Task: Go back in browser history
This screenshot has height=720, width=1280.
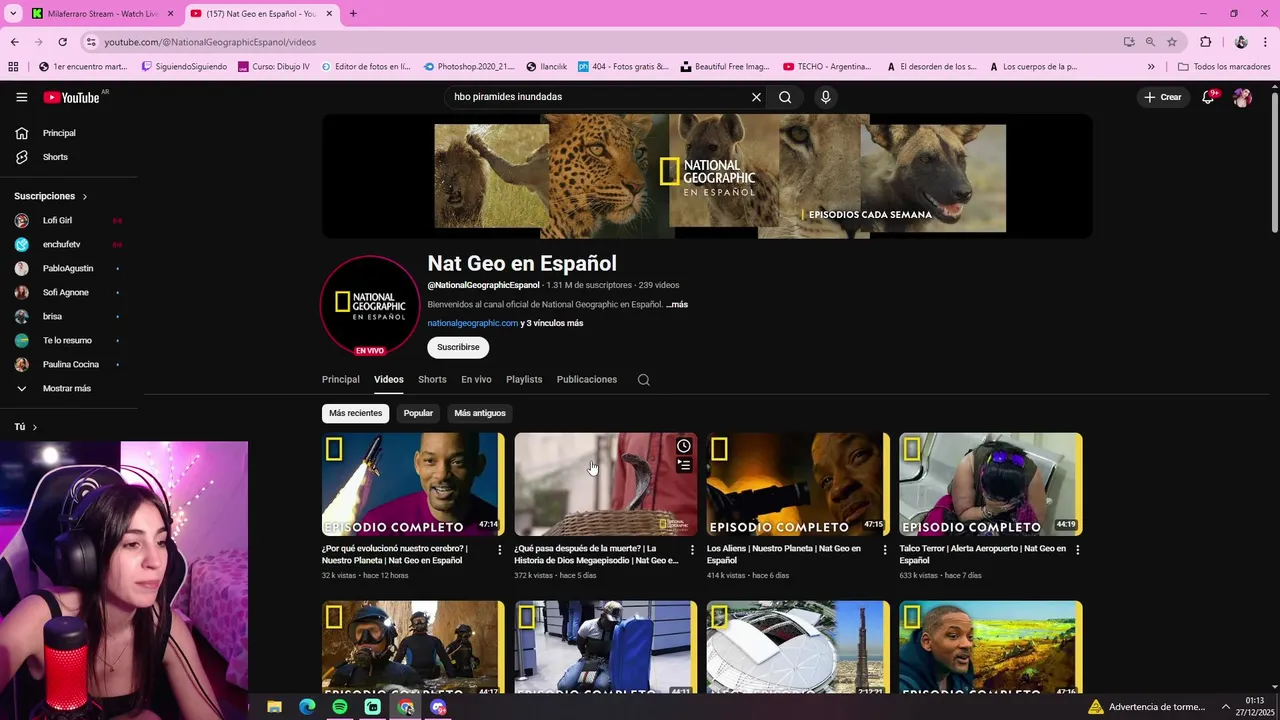Action: [14, 42]
